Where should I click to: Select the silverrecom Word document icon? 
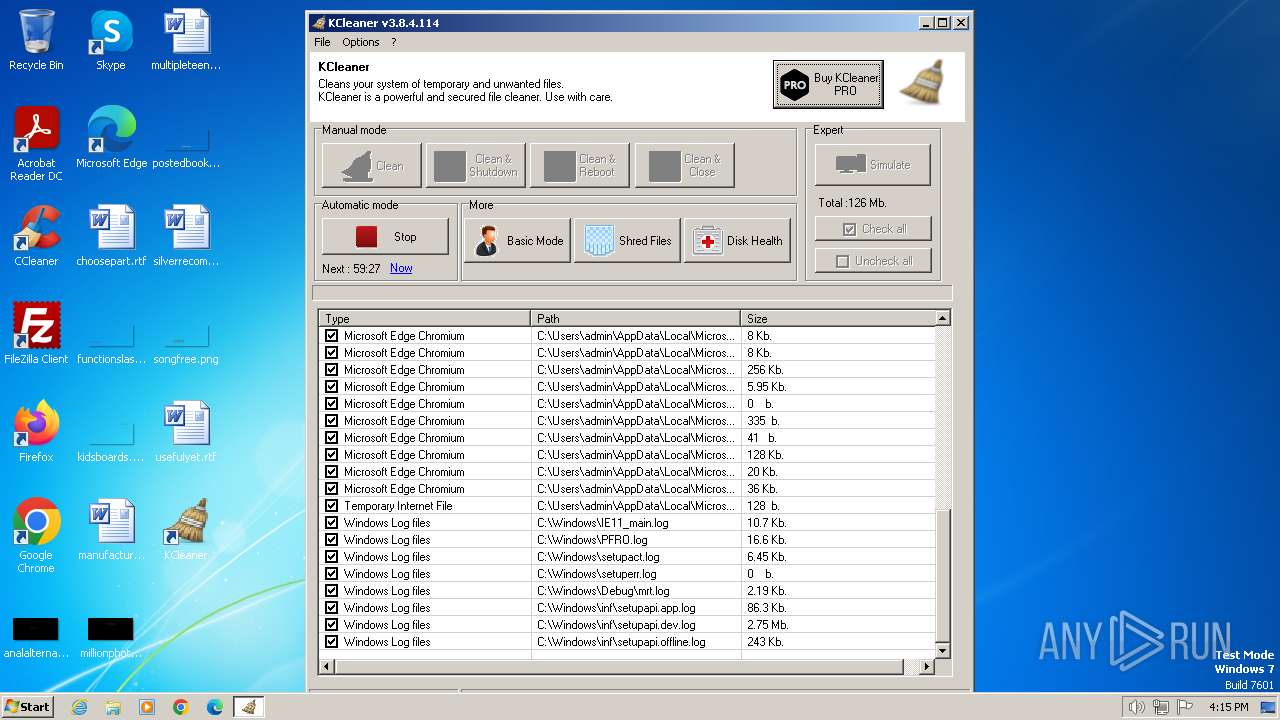point(186,236)
